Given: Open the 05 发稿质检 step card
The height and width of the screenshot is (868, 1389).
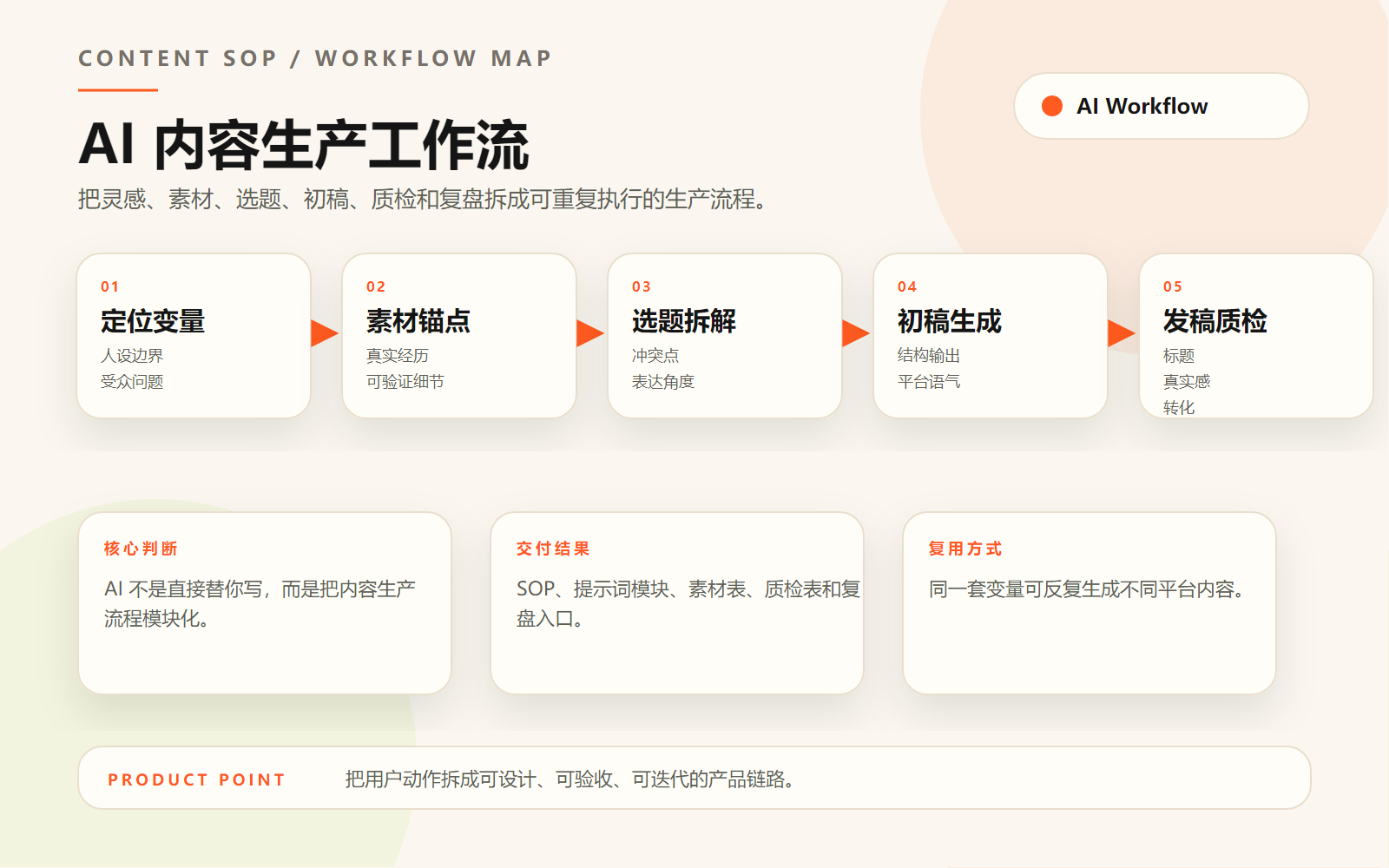Looking at the screenshot, I should coord(1256,336).
